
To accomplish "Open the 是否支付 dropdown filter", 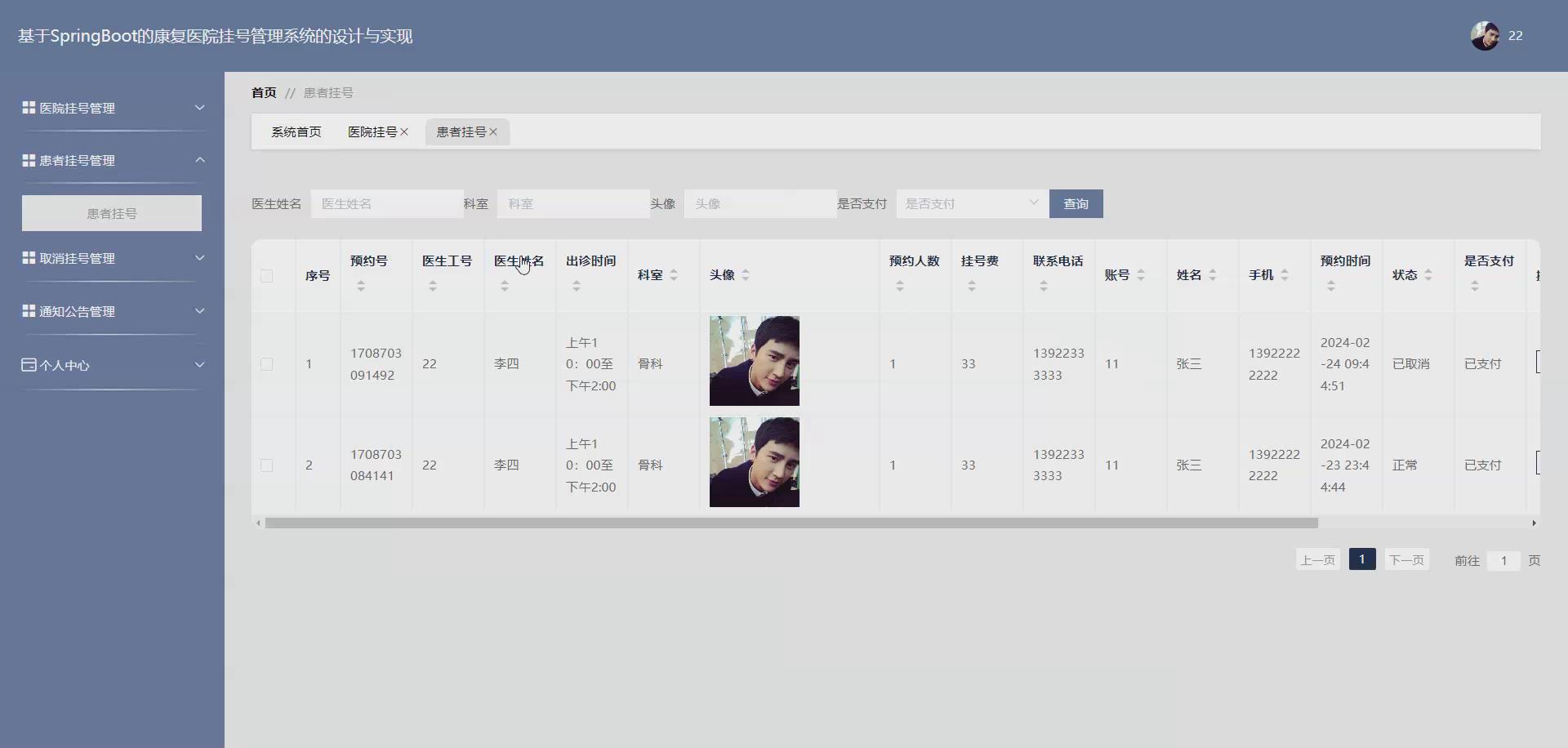I will click(x=973, y=204).
